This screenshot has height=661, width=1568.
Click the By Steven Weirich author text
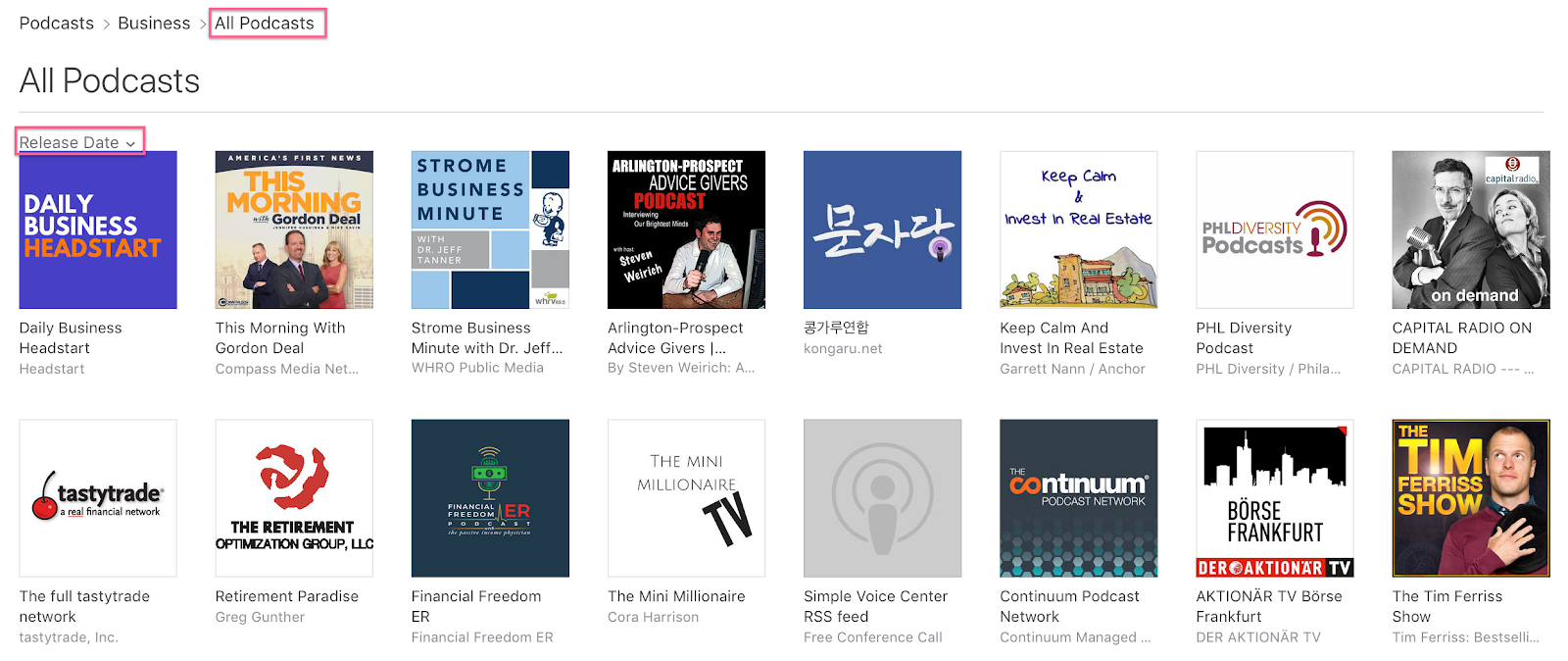coord(681,368)
